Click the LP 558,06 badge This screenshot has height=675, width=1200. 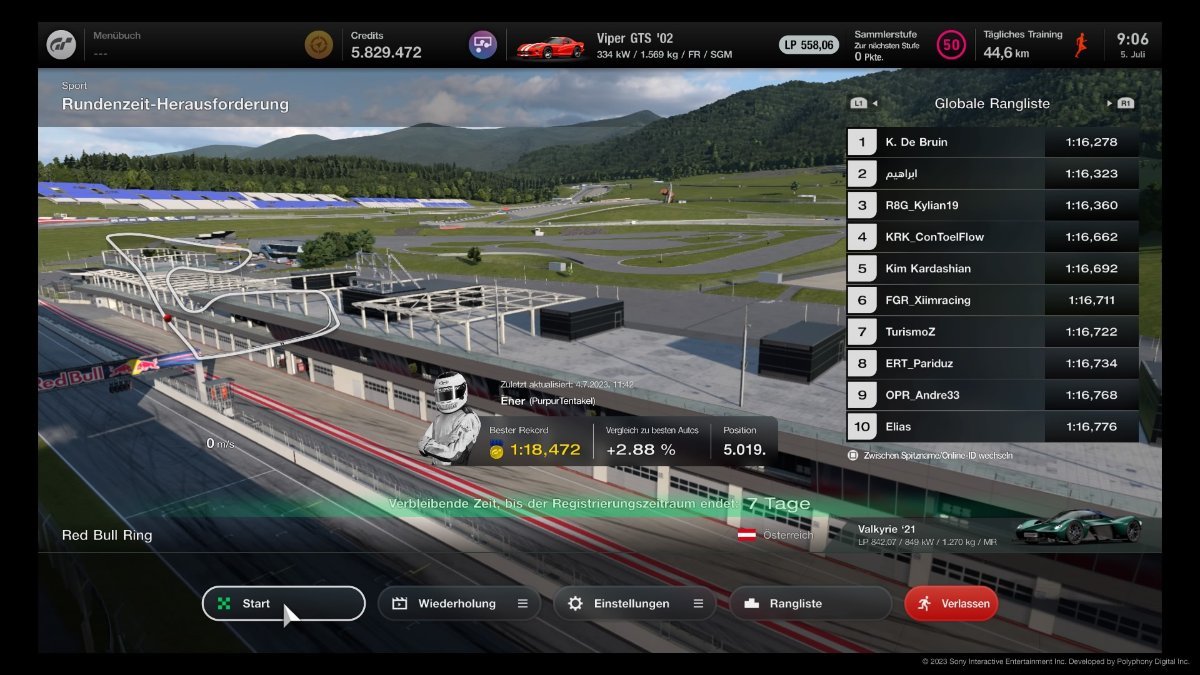pos(809,45)
